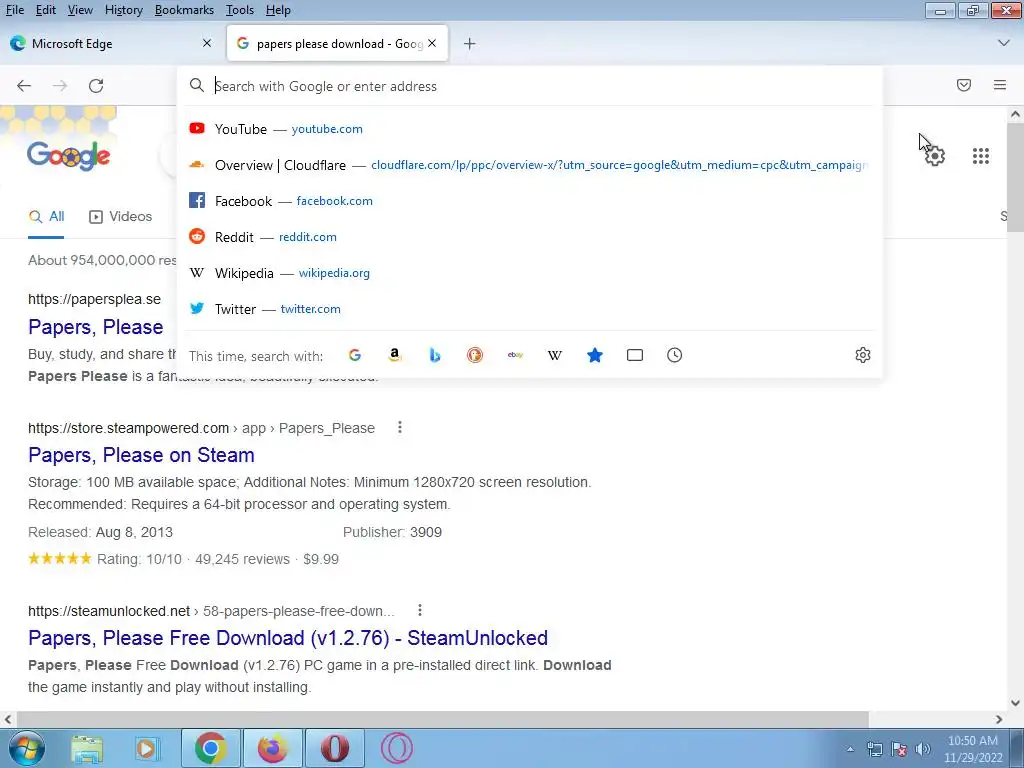
Task: Select the All search filter tab
Action: coord(46,216)
